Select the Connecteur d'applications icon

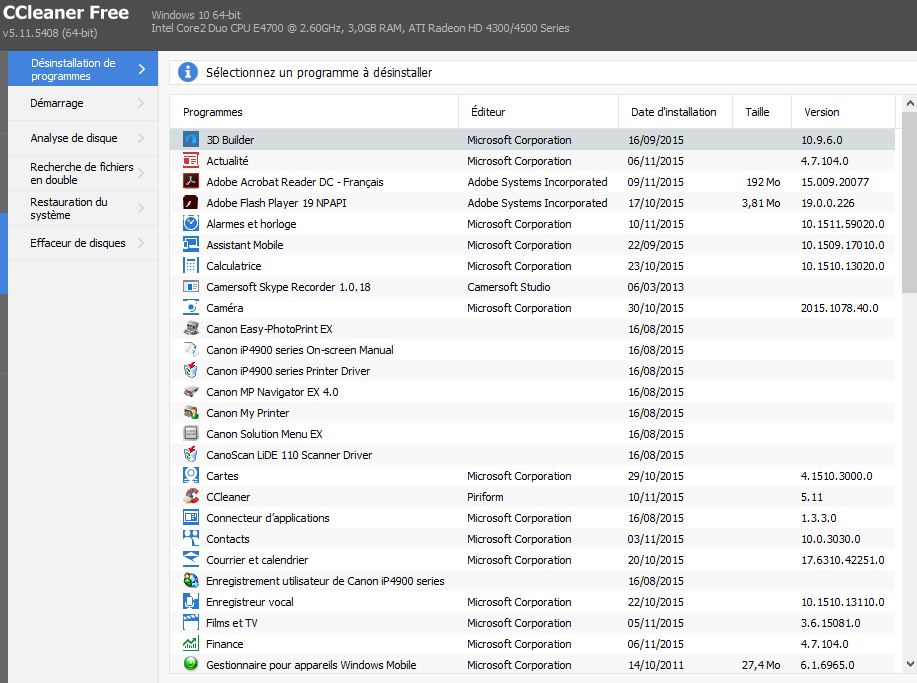191,518
